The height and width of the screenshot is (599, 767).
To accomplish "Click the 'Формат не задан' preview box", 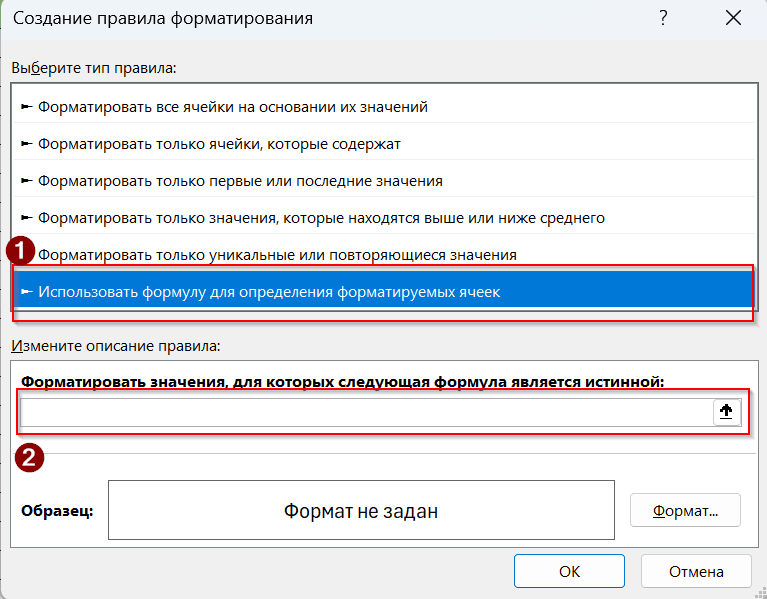I will pyautogui.click(x=361, y=510).
